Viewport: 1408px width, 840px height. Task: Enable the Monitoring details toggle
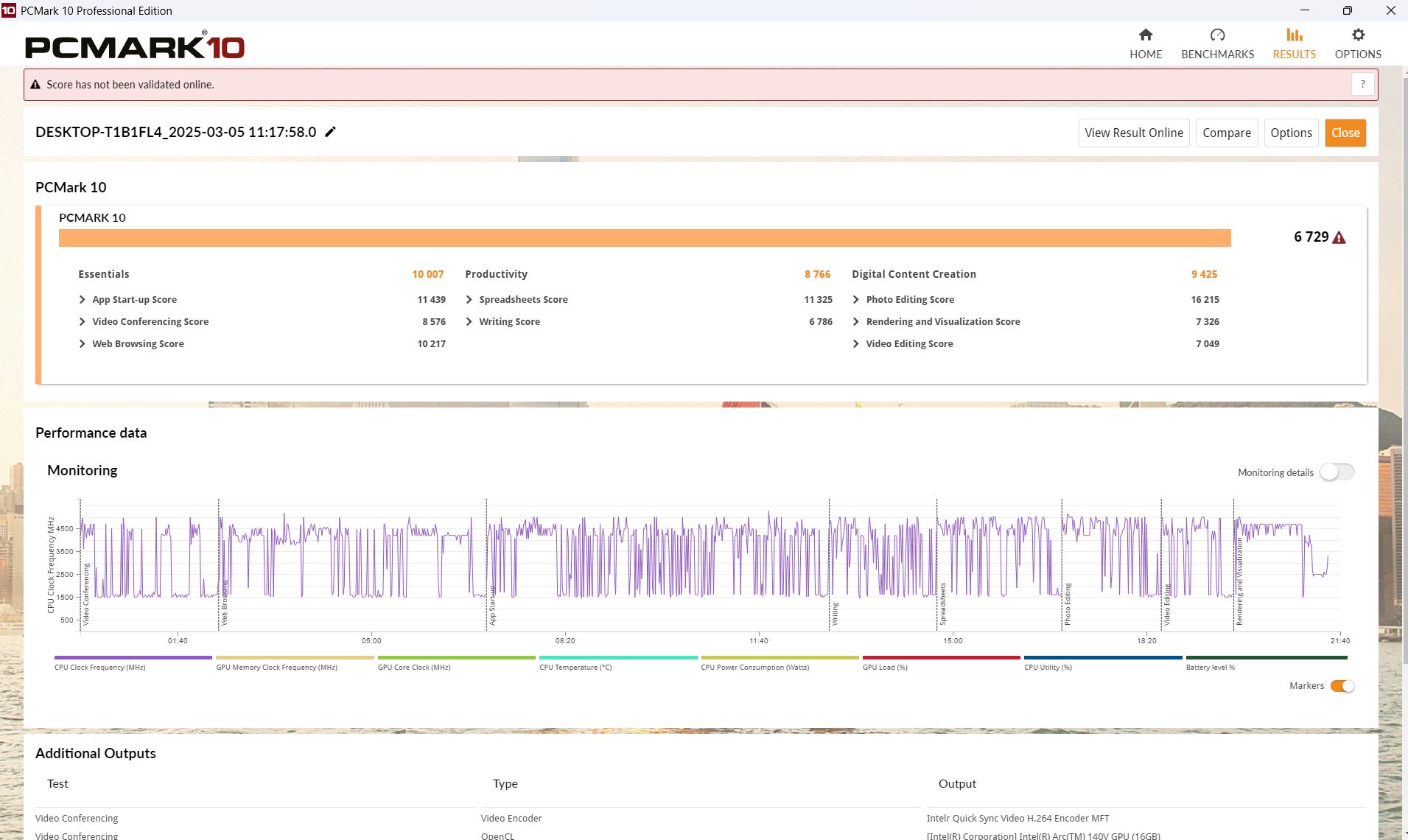click(1336, 472)
